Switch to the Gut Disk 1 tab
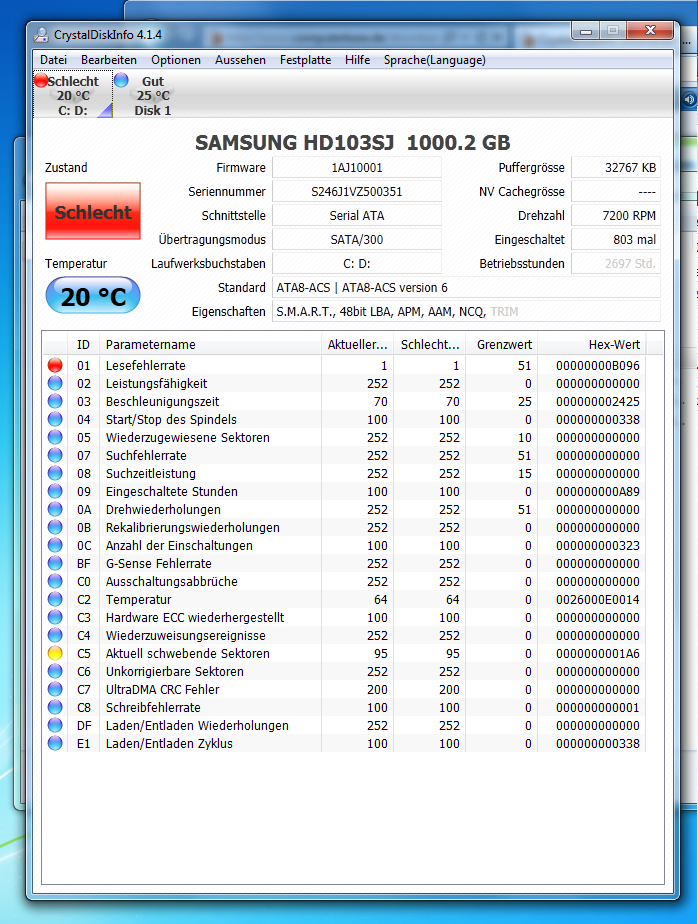Image resolution: width=698 pixels, height=924 pixels. (152, 95)
